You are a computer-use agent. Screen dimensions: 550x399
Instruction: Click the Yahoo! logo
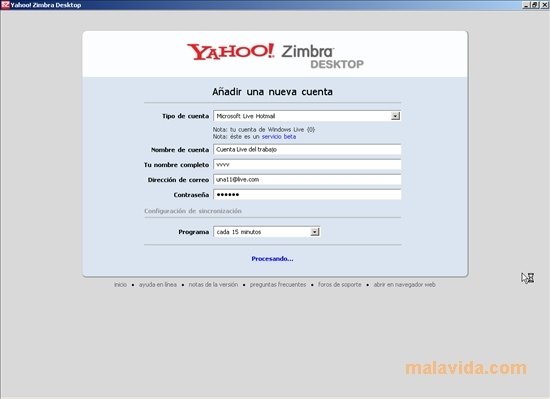click(230, 52)
